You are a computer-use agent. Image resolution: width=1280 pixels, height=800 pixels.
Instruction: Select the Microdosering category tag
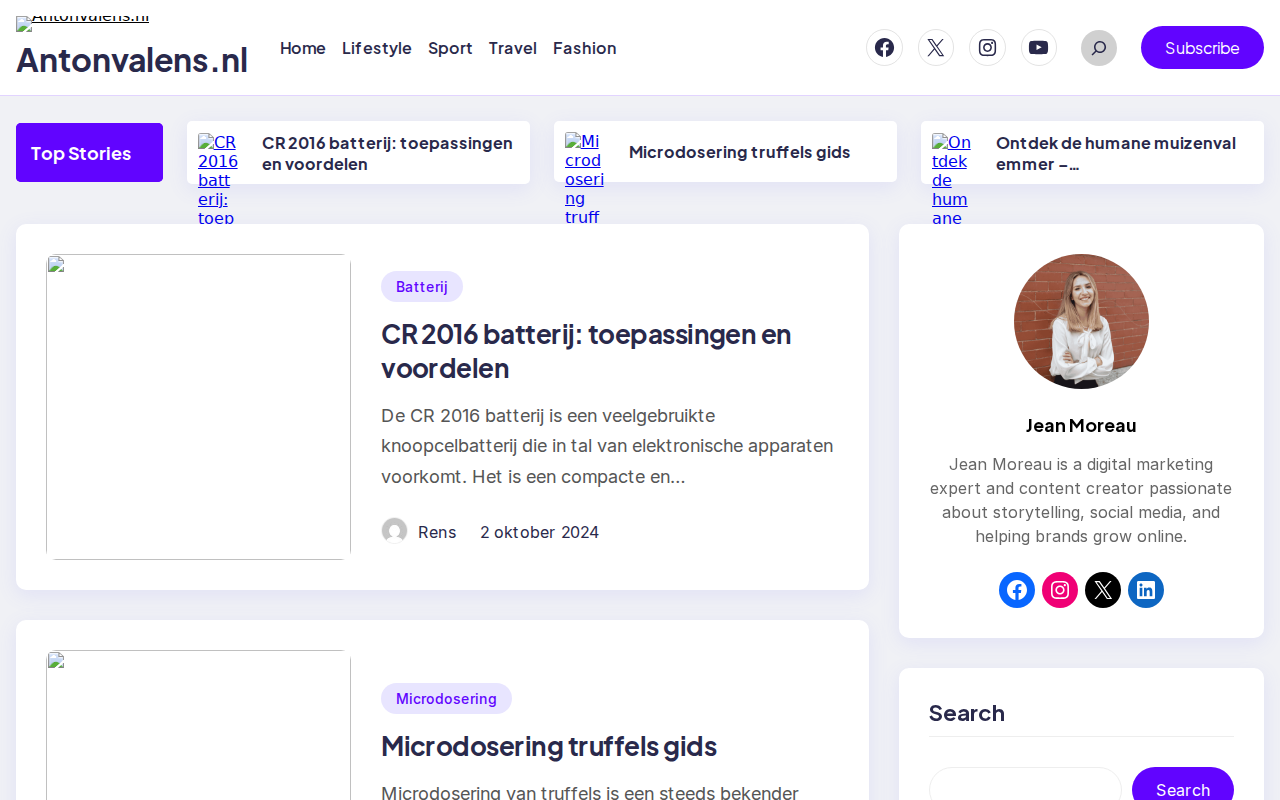(446, 698)
